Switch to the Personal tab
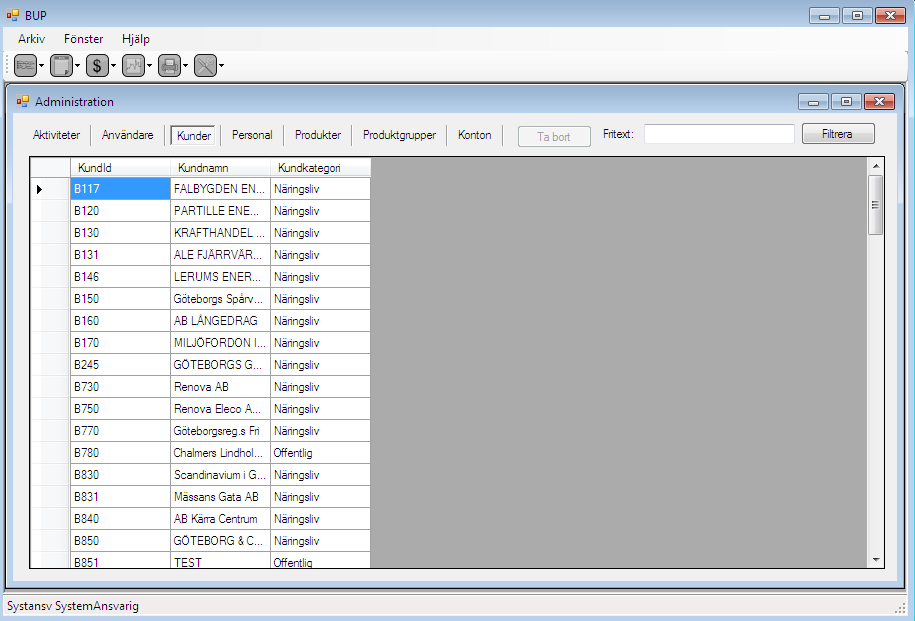 [252, 135]
